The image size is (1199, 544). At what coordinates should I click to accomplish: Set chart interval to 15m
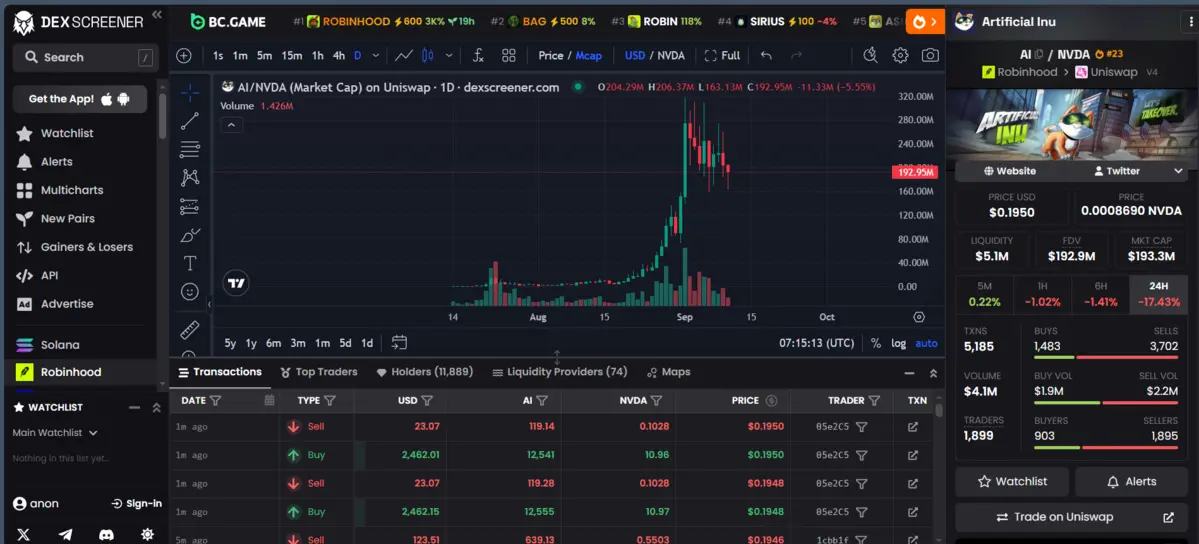(x=291, y=55)
